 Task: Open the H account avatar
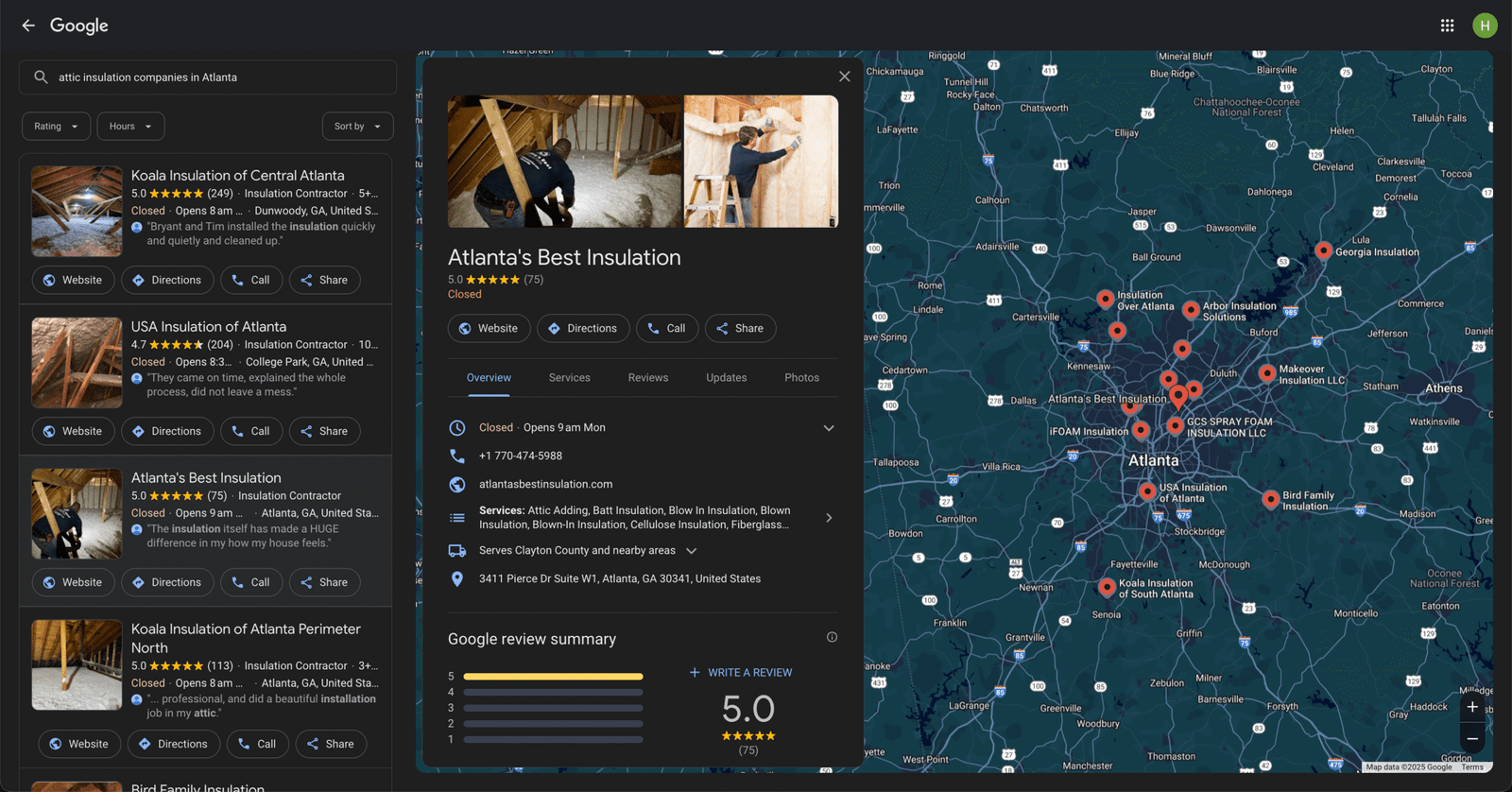1485,26
